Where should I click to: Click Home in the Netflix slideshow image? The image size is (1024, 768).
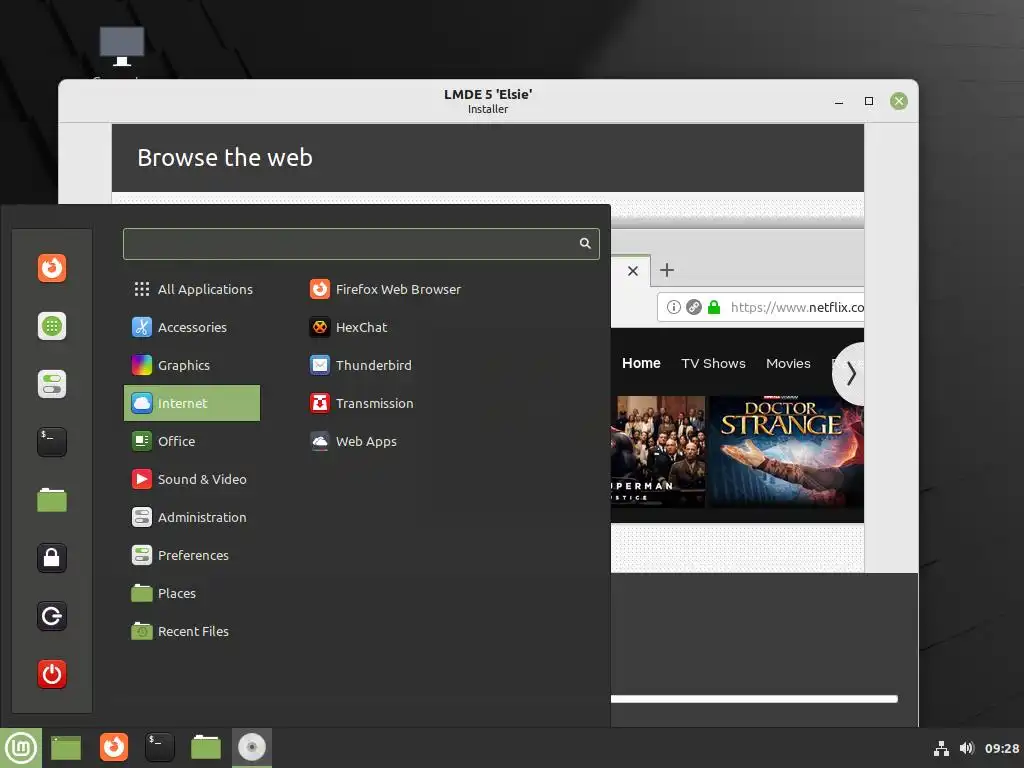[641, 363]
